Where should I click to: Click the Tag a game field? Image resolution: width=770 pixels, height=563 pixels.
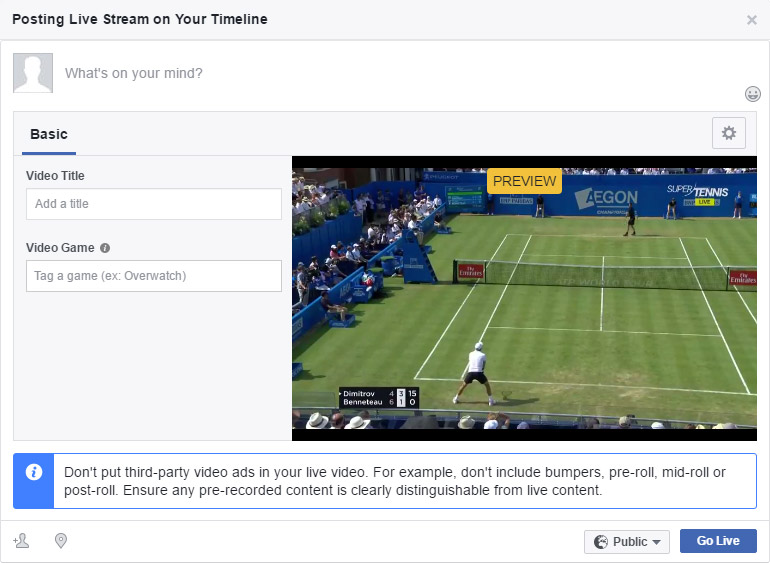[154, 276]
